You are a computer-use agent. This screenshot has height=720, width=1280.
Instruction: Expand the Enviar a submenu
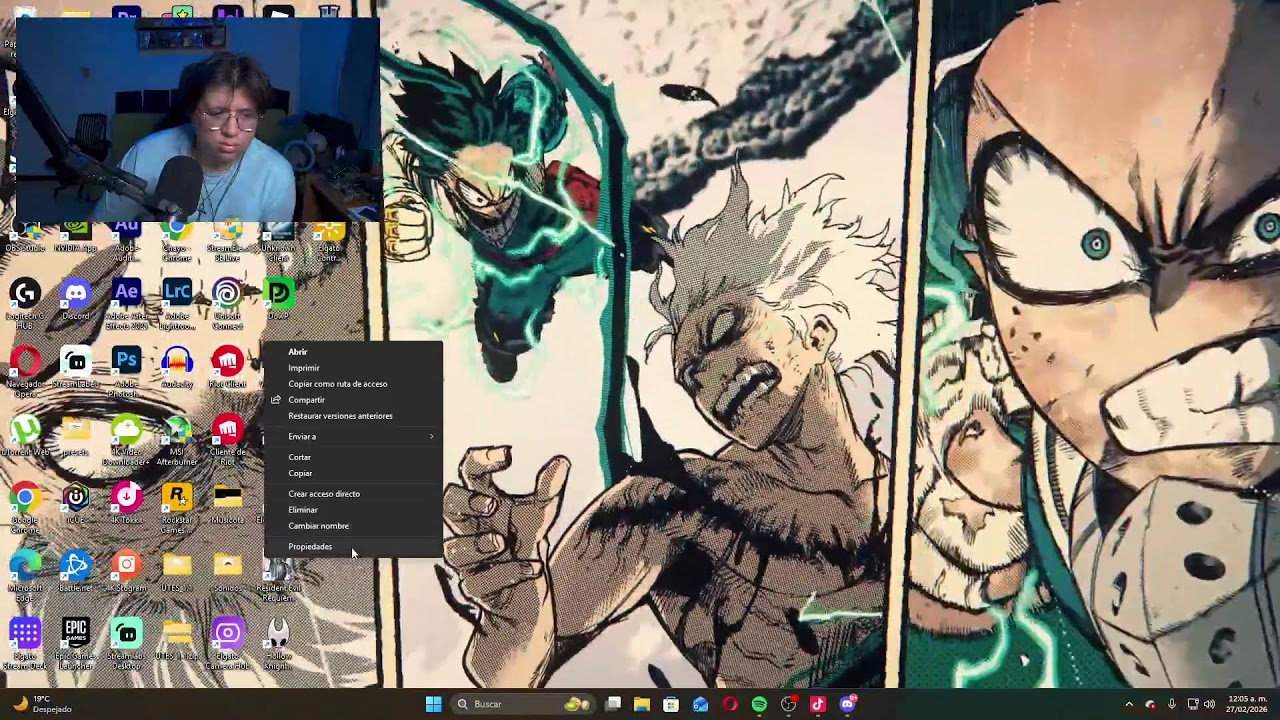pyautogui.click(x=353, y=437)
